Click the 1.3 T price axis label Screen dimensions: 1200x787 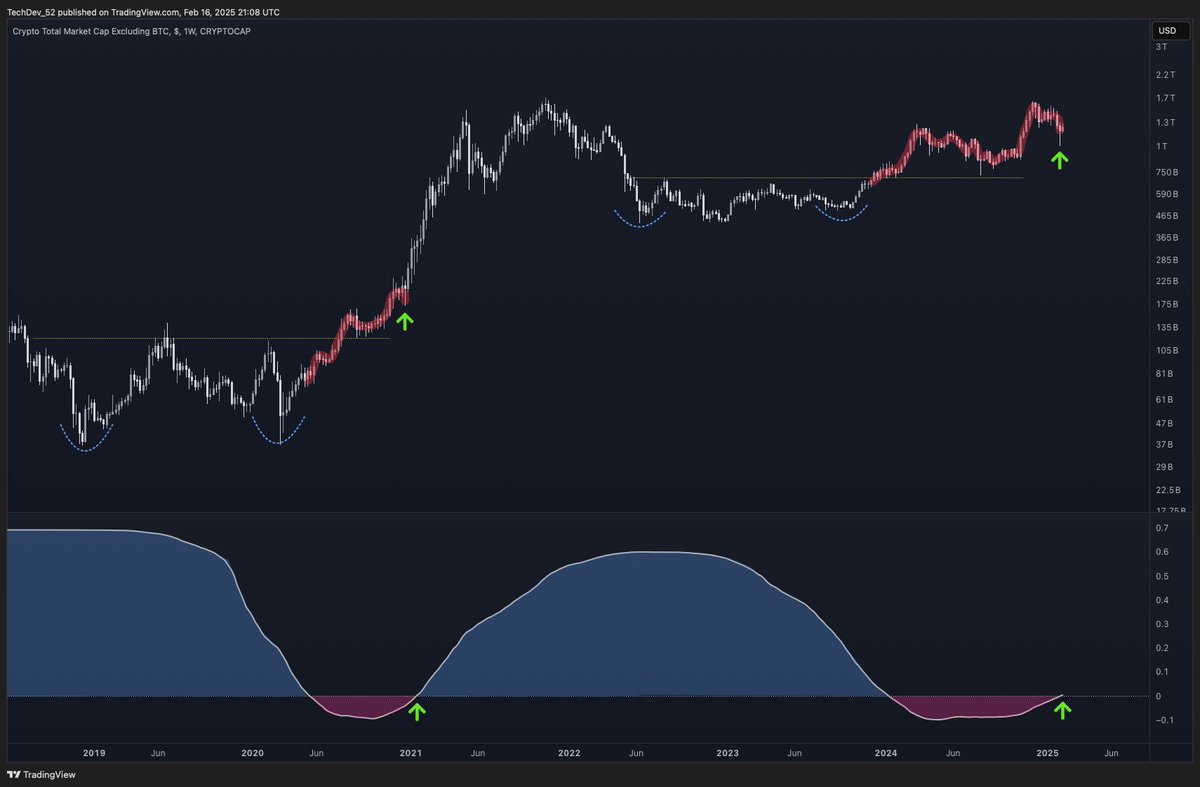pyautogui.click(x=1165, y=122)
